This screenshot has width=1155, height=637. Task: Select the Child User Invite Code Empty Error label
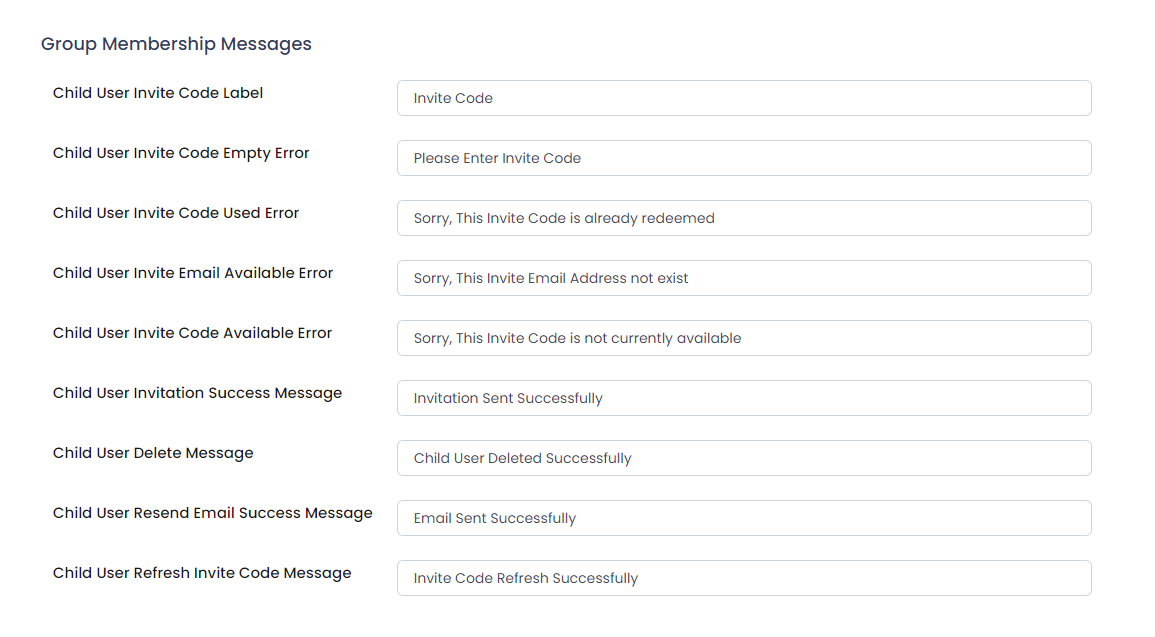181,153
